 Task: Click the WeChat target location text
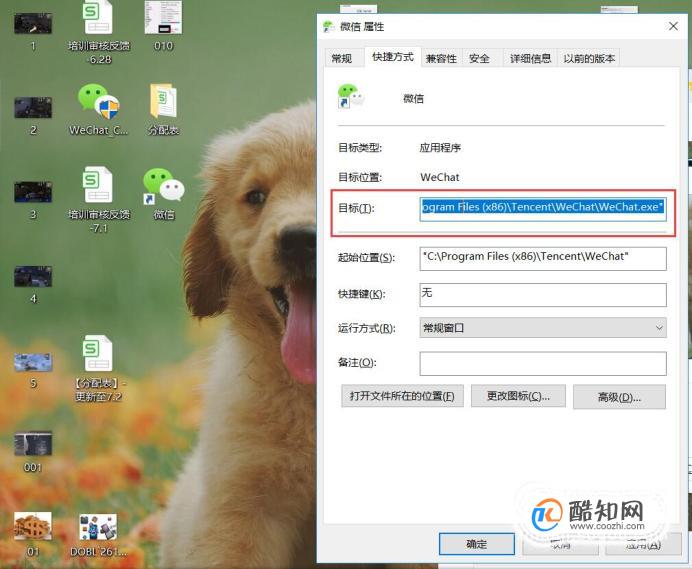point(440,177)
